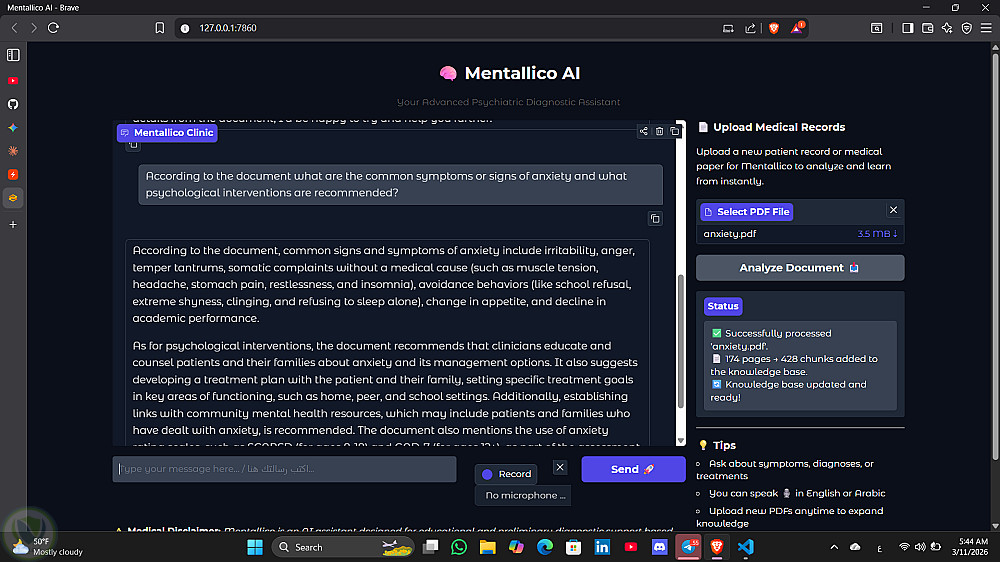Open the volume control in system tray
1000x562 pixels.
(920, 547)
